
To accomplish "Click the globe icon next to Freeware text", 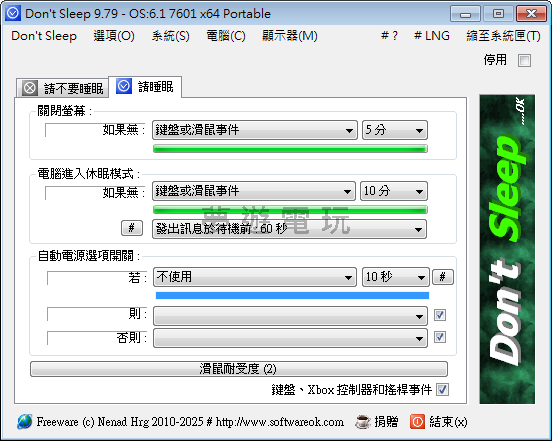I will coord(25,421).
